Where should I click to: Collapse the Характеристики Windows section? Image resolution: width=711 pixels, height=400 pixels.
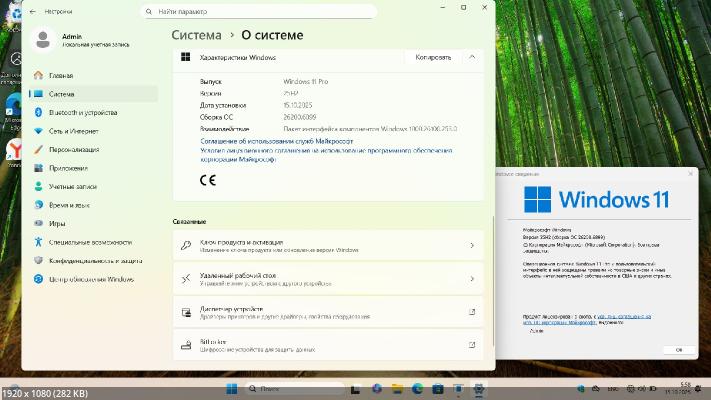472,57
